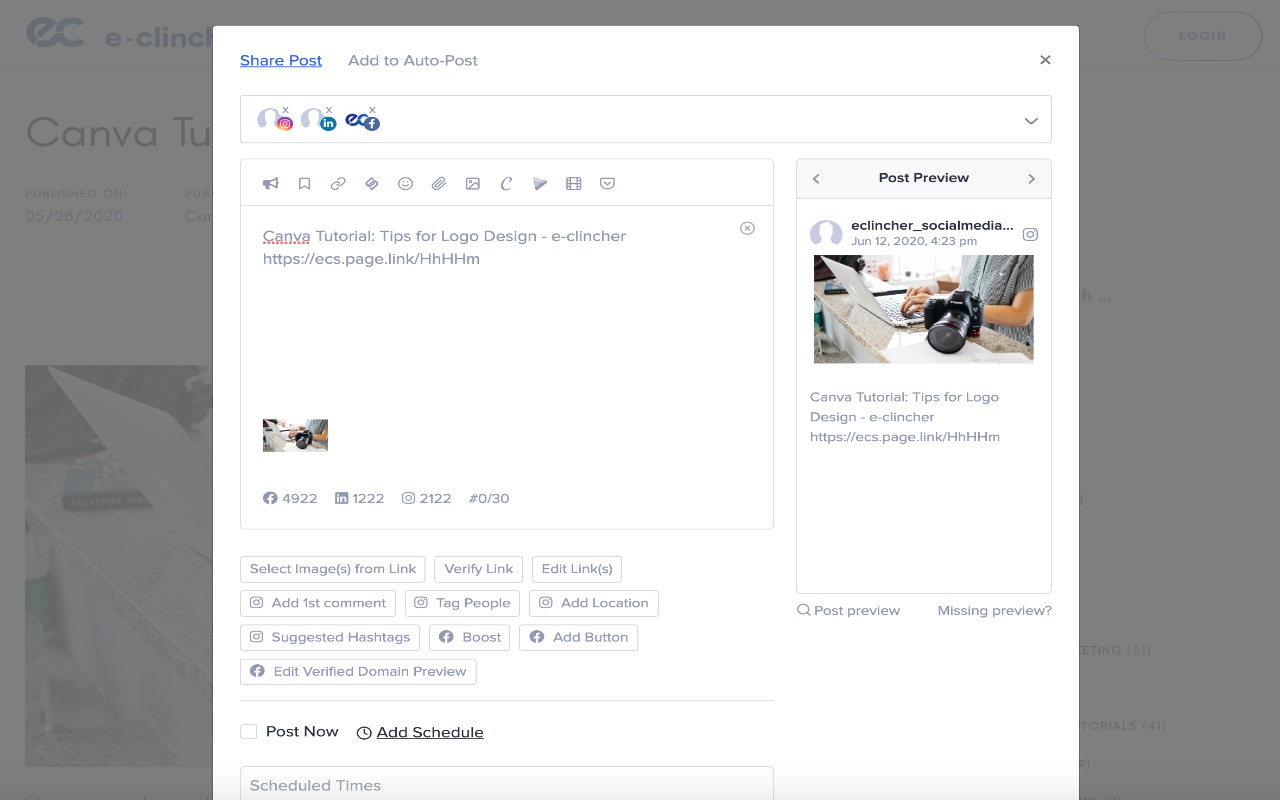Click the bookmark icon in editor toolbar
Image resolution: width=1280 pixels, height=800 pixels.
pos(304,184)
